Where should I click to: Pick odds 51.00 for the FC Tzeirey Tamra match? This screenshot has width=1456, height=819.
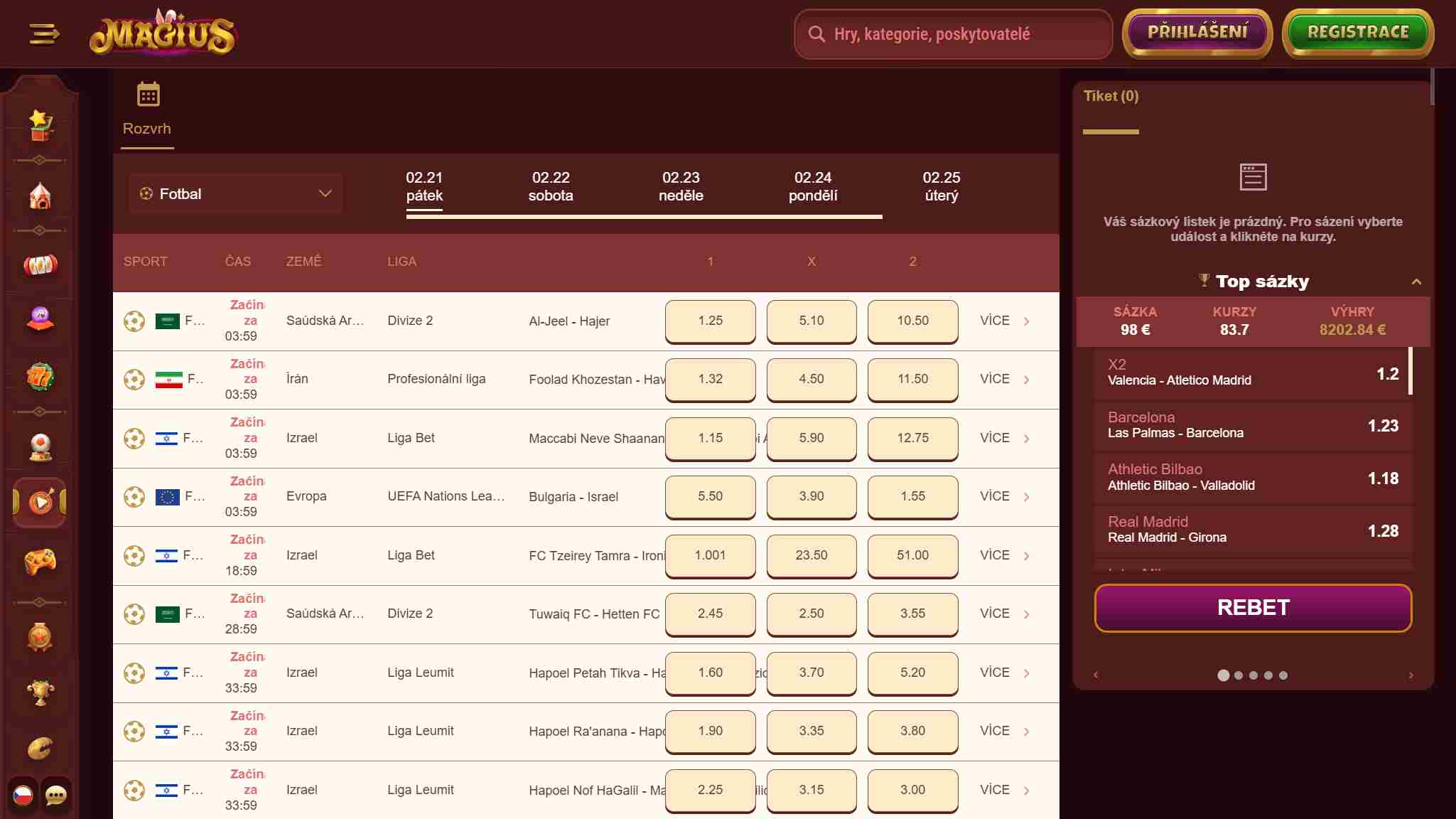[912, 555]
